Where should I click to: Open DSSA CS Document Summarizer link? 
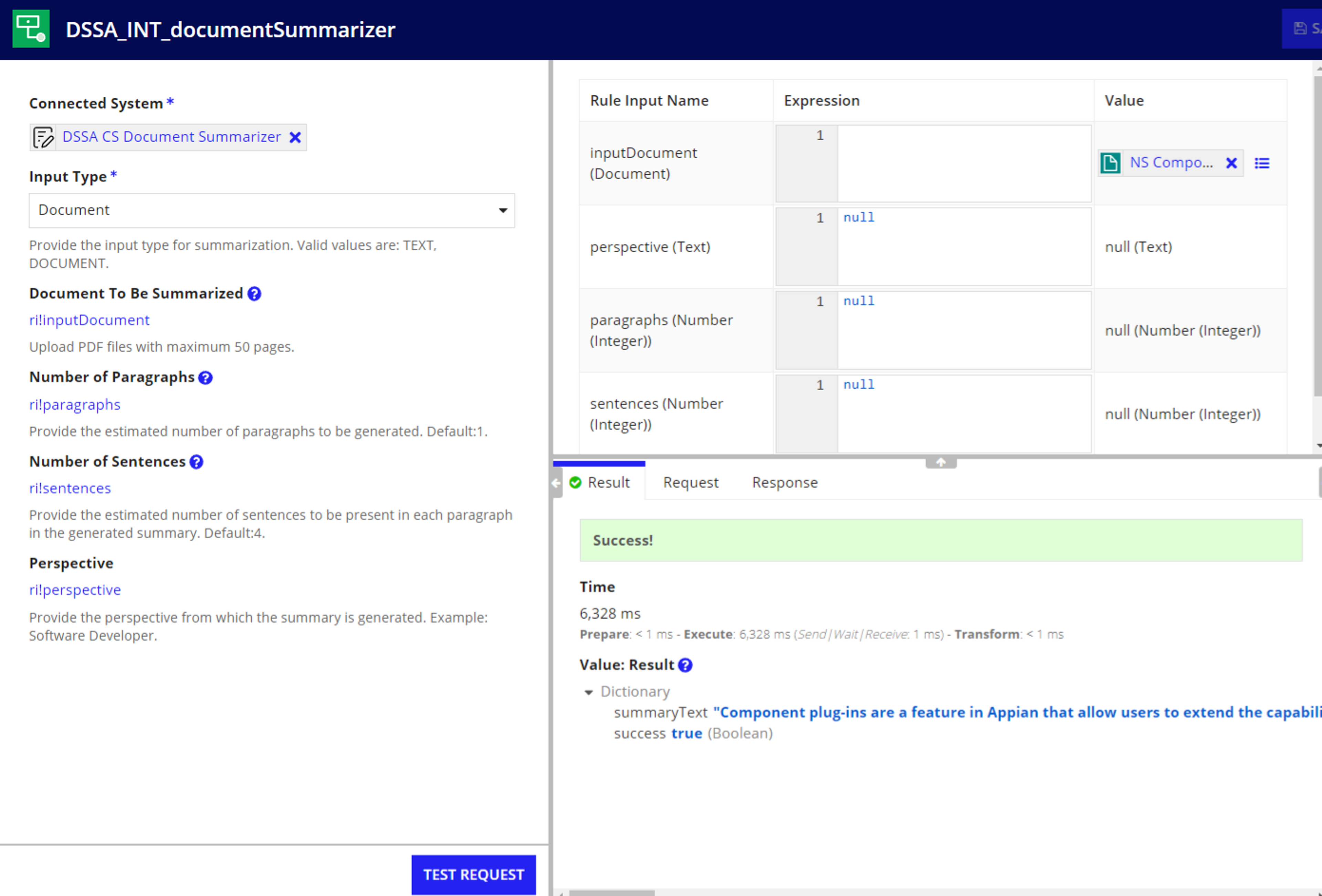[171, 137]
